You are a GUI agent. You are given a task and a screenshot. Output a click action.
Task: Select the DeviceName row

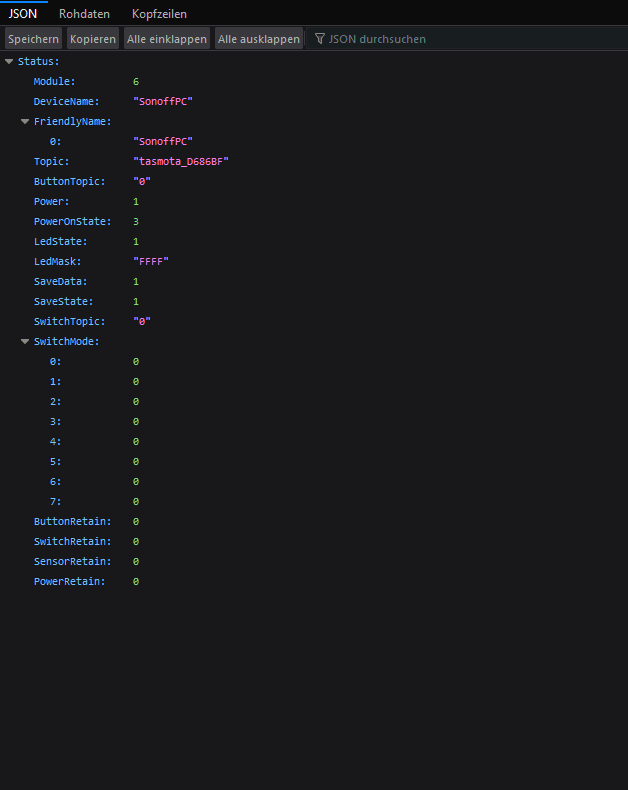[x=314, y=101]
